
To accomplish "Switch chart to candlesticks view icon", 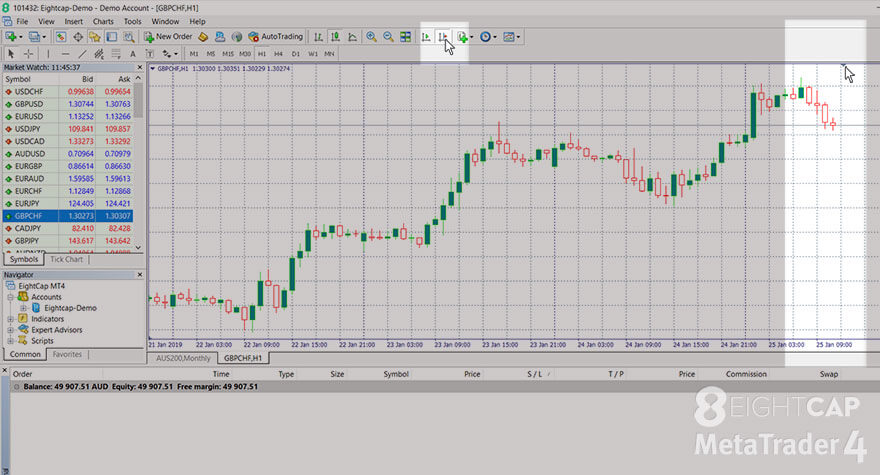I will (x=335, y=36).
